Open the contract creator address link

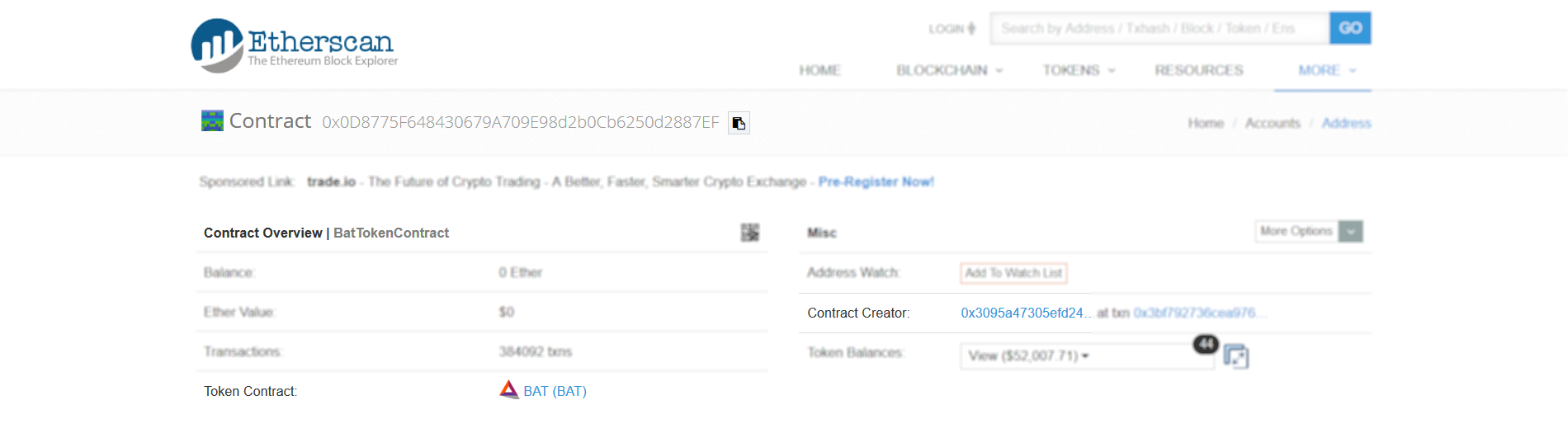[x=1025, y=313]
